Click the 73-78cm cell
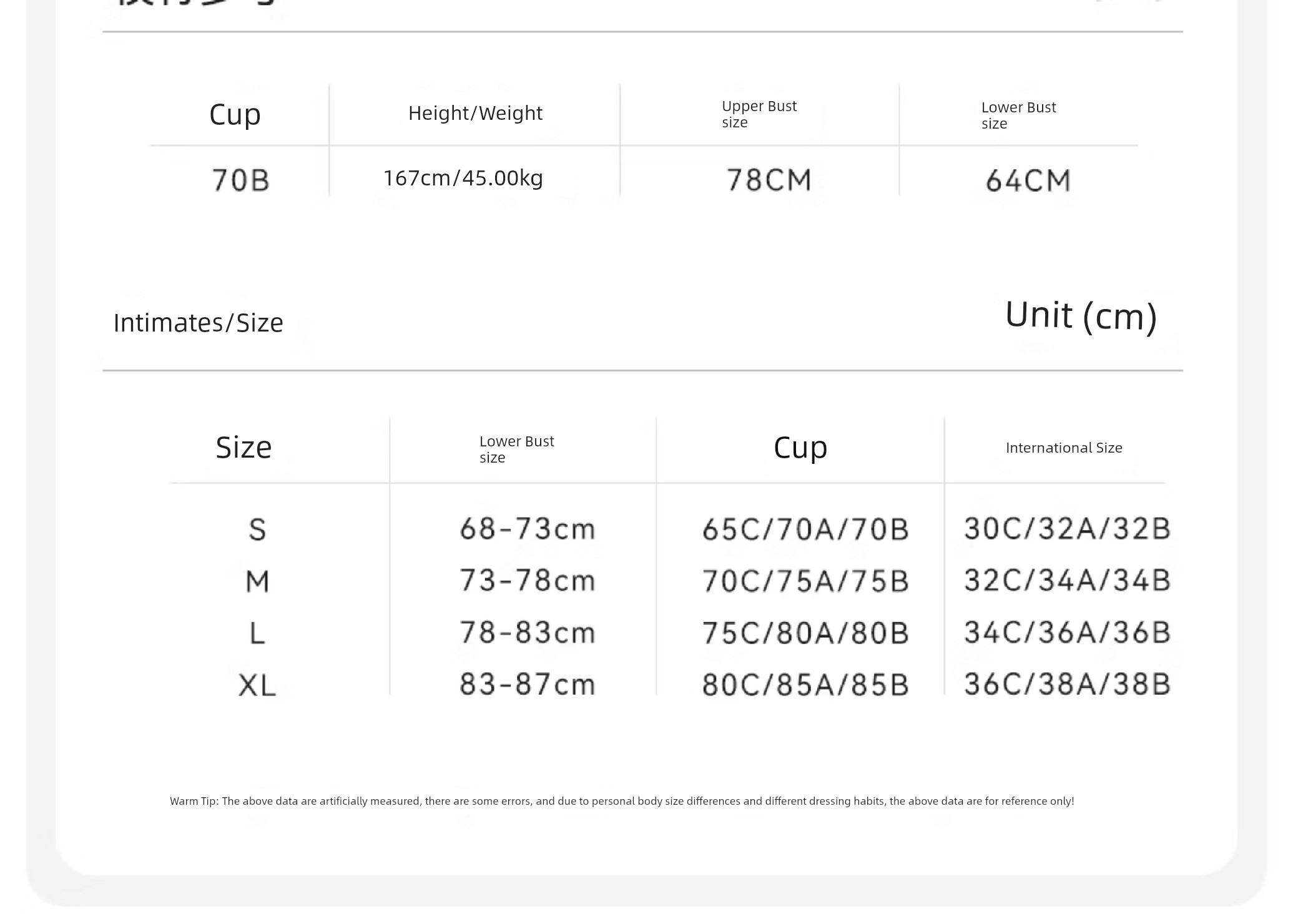1293x924 pixels. (528, 581)
